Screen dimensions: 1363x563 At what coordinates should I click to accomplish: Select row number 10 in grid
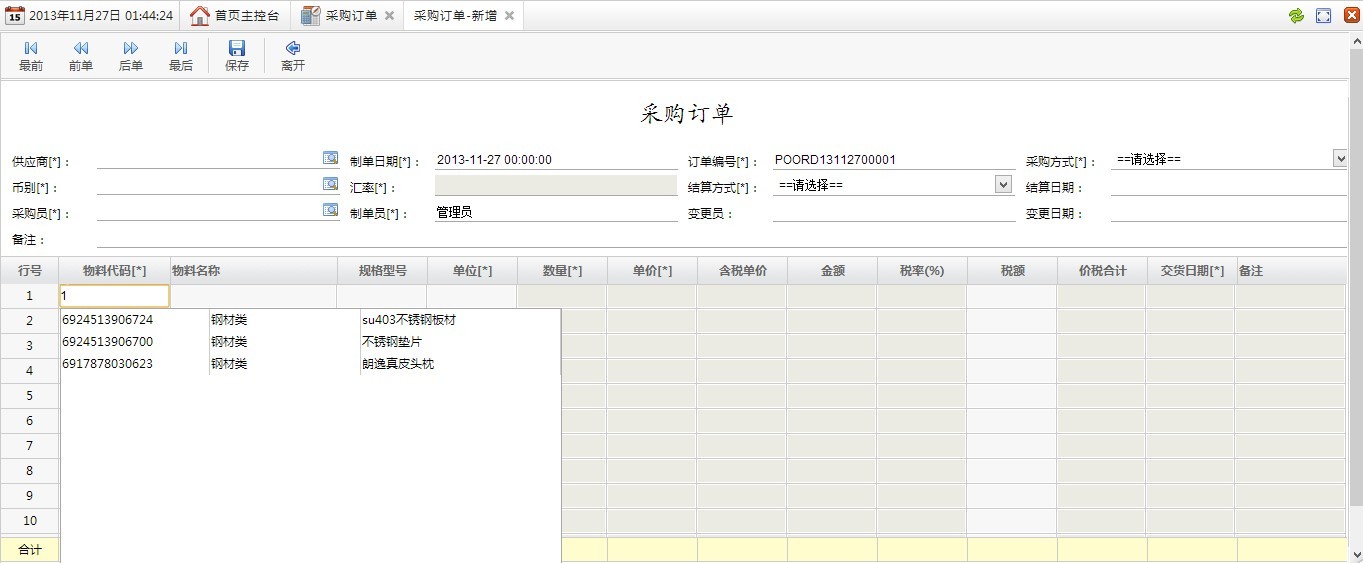point(30,521)
